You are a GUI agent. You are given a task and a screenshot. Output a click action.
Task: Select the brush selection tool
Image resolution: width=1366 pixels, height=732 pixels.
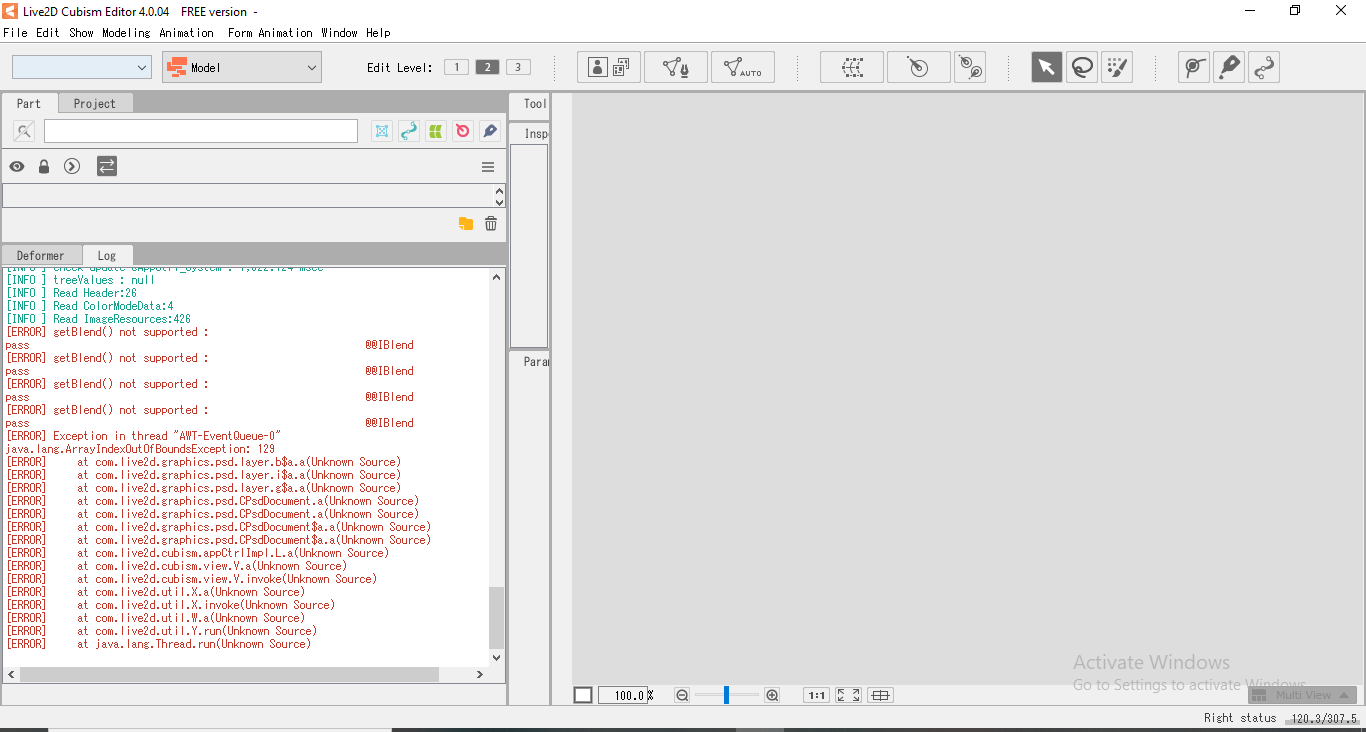pyautogui.click(x=1117, y=67)
